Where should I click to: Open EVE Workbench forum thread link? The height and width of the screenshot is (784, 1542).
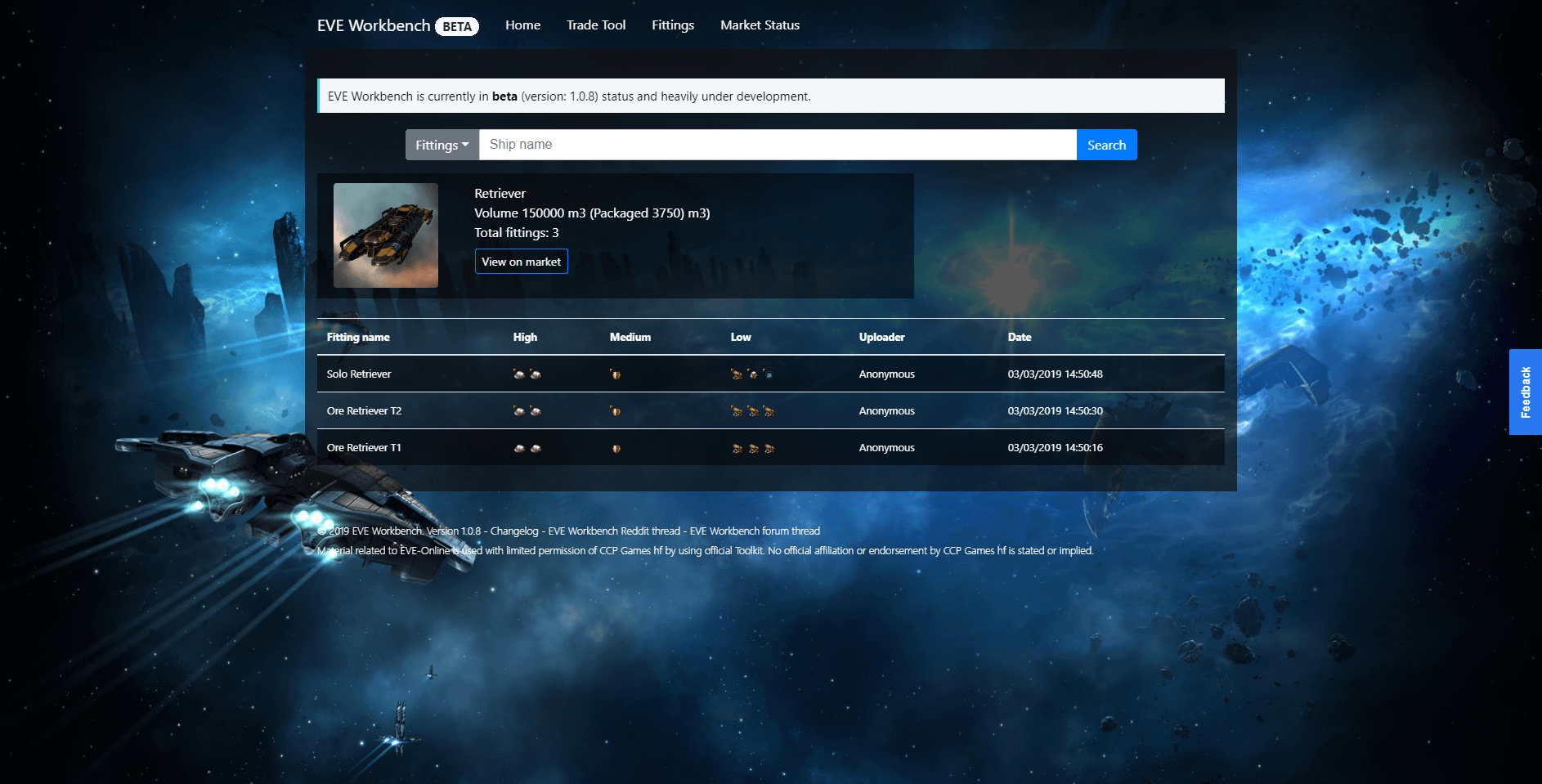pos(755,531)
